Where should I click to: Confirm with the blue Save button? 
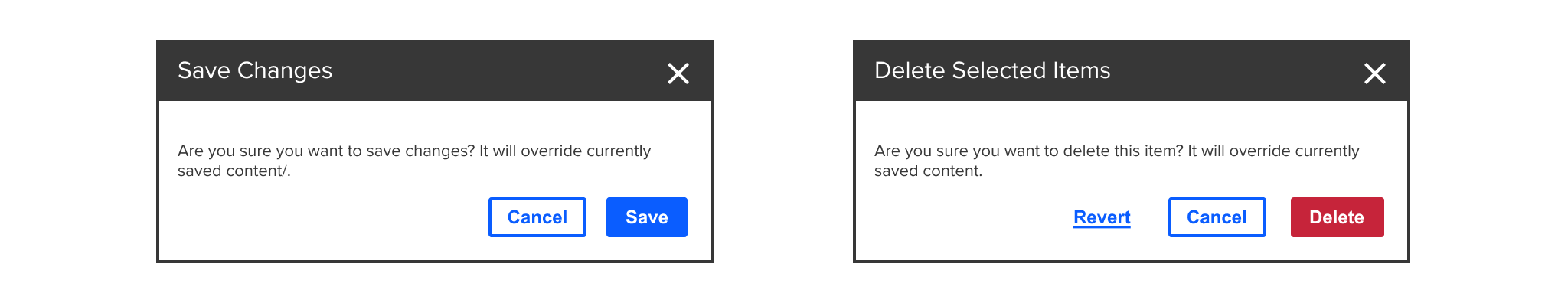647,217
